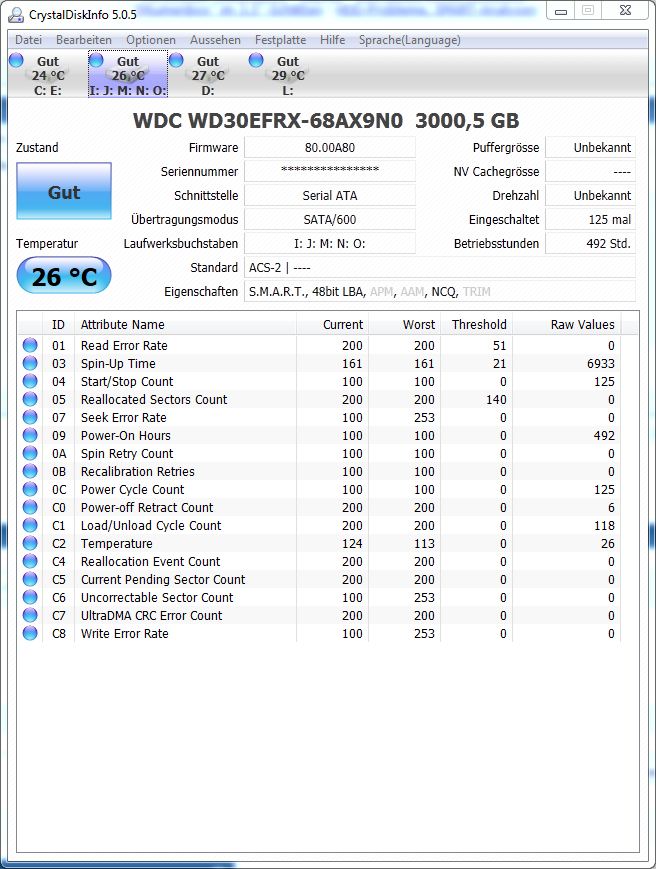This screenshot has width=656, height=869.
Task: Click the status orb for Write Error Rate
Action: [30, 633]
